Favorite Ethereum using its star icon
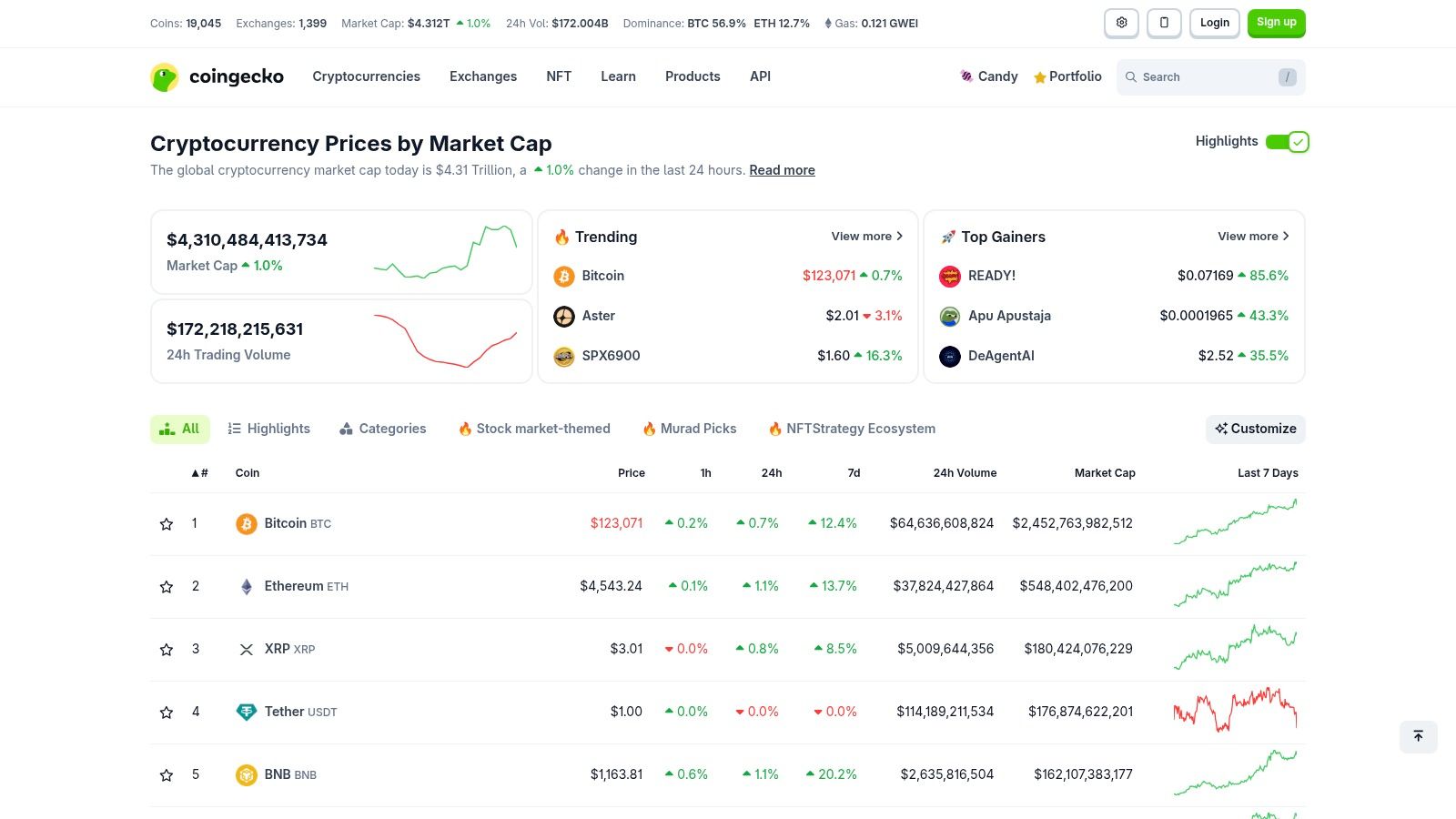Screen dimensions: 1456x819 click(x=167, y=586)
